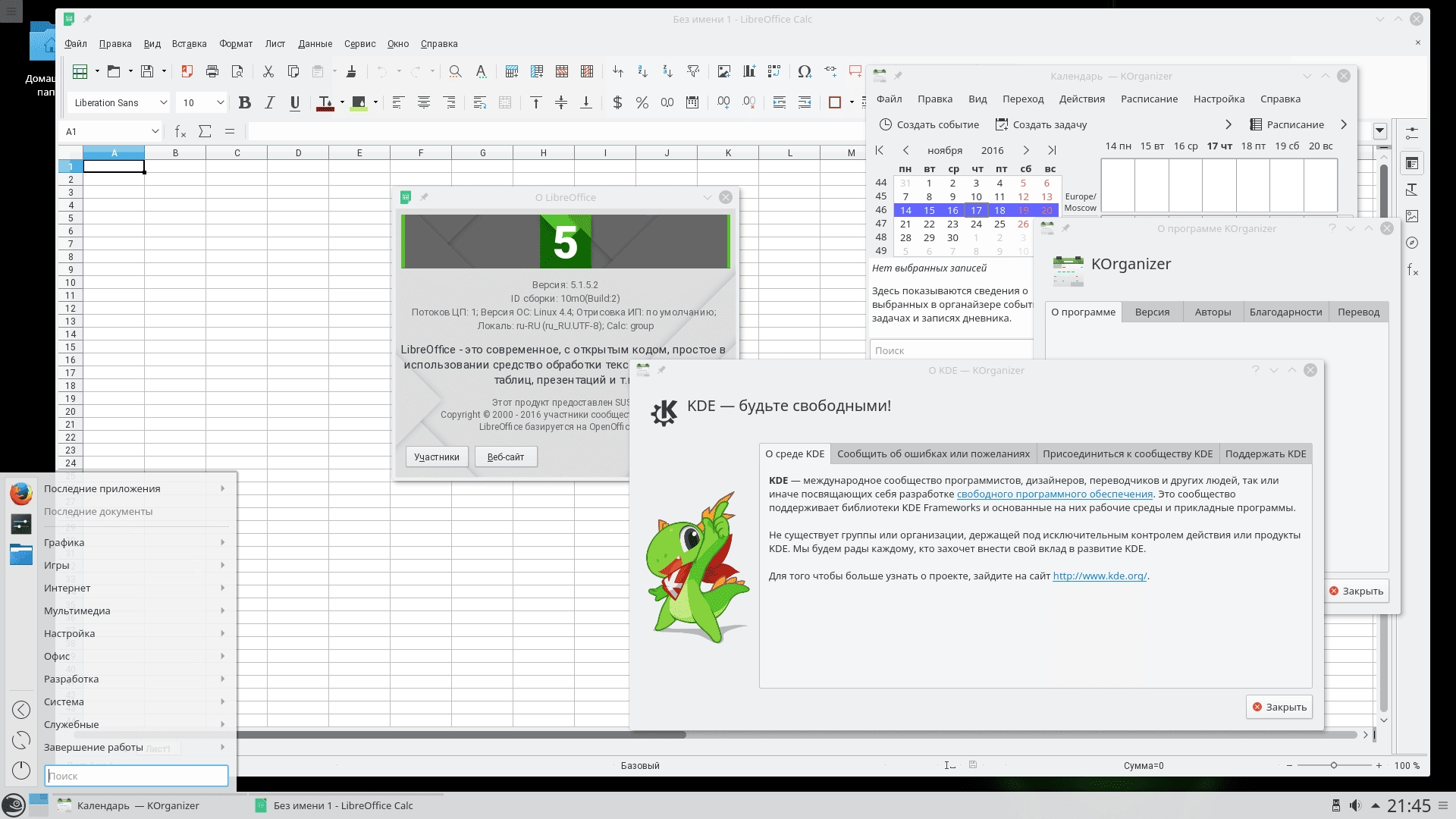Align cell text right
The image size is (1456, 819).
click(449, 102)
